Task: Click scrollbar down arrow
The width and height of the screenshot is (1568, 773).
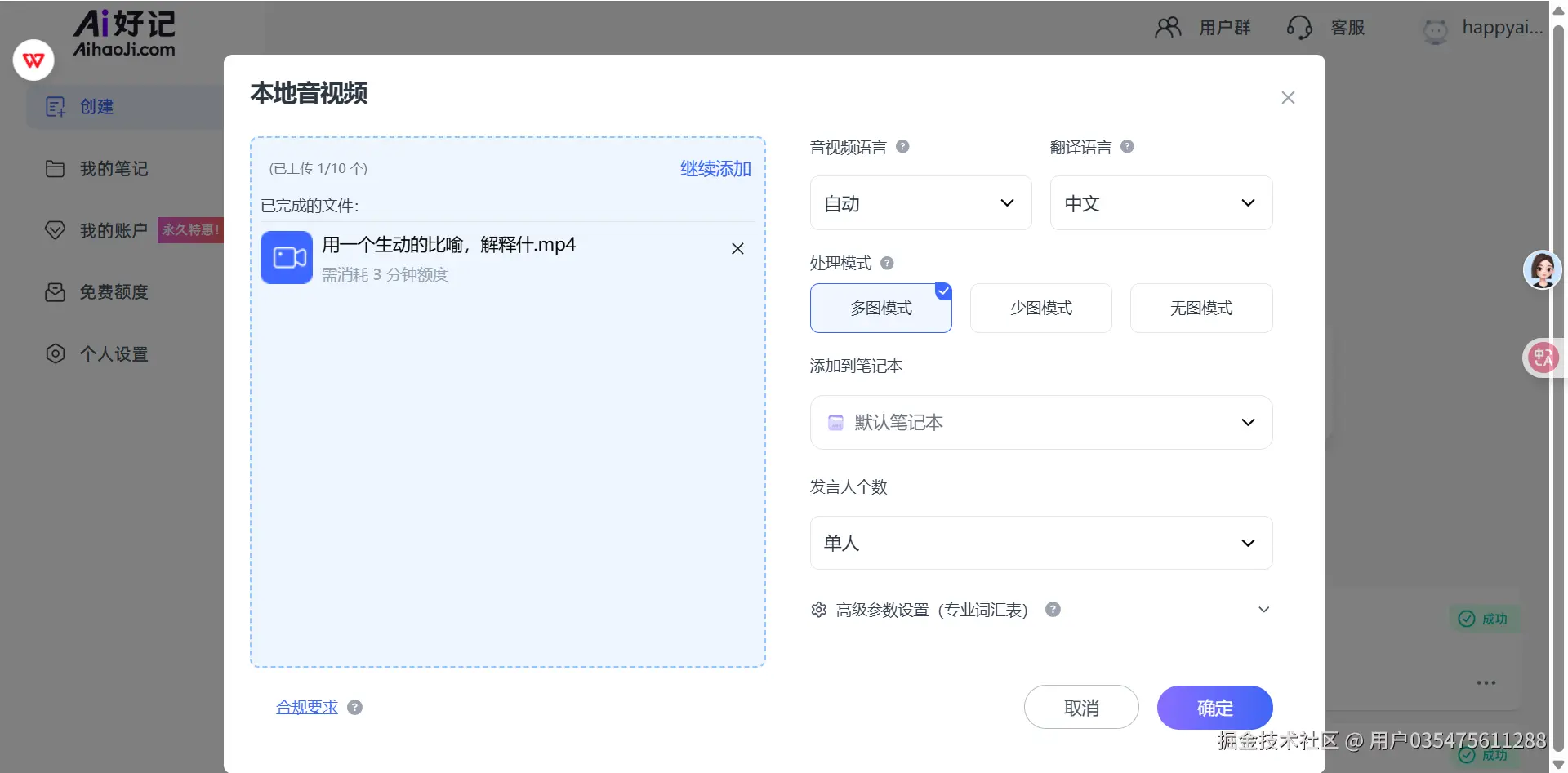Action: (x=1558, y=765)
